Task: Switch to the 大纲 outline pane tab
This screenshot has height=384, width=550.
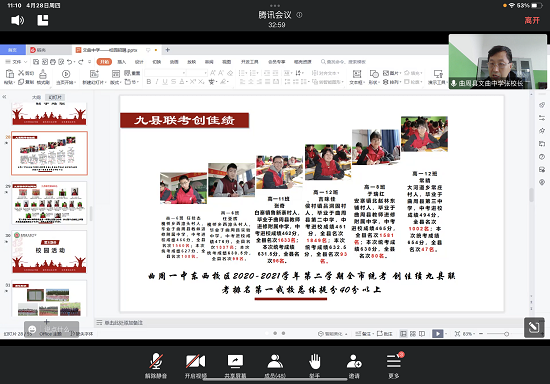Action: click(x=36, y=97)
